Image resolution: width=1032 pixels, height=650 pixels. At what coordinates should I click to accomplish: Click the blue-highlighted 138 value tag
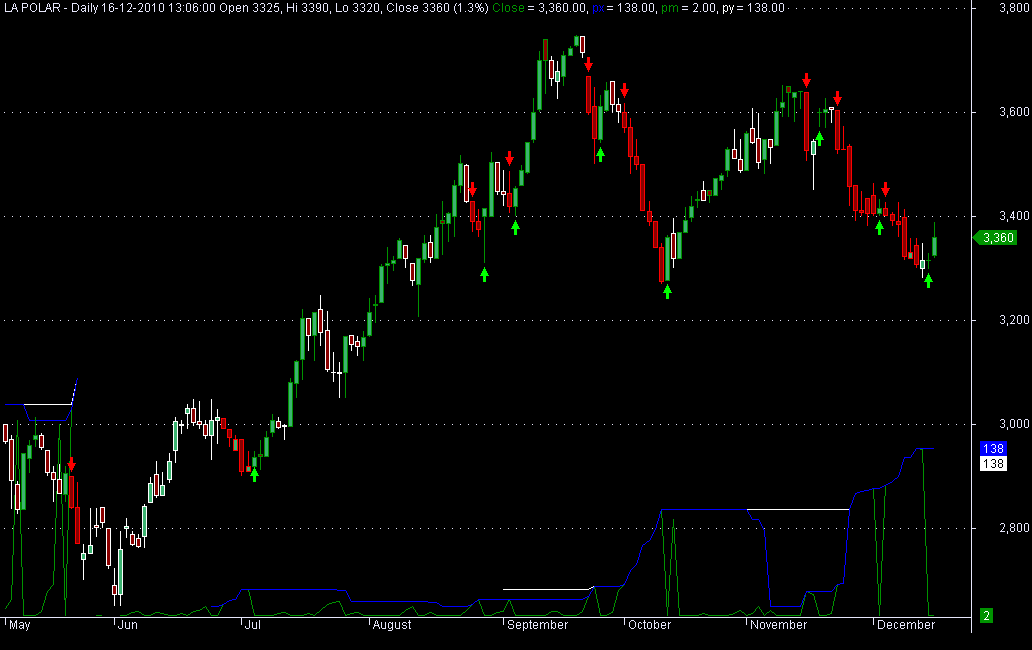click(x=993, y=448)
